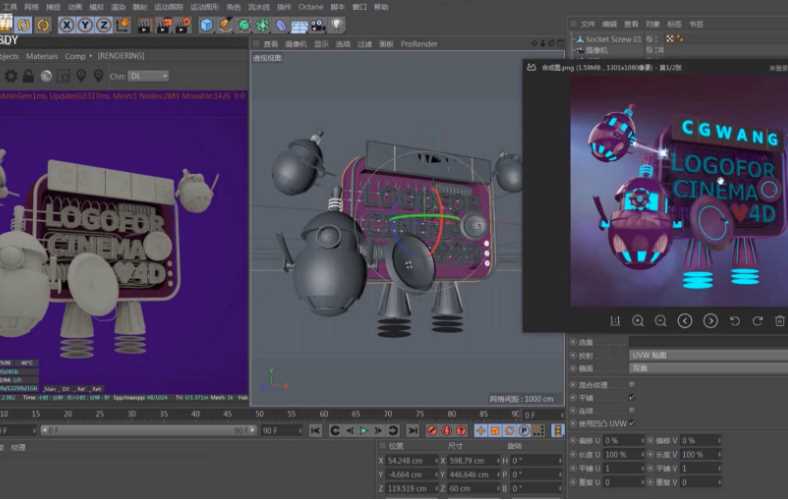788x500 pixels.
Task: Open the viewport 摄像机 menu
Action: (296, 44)
